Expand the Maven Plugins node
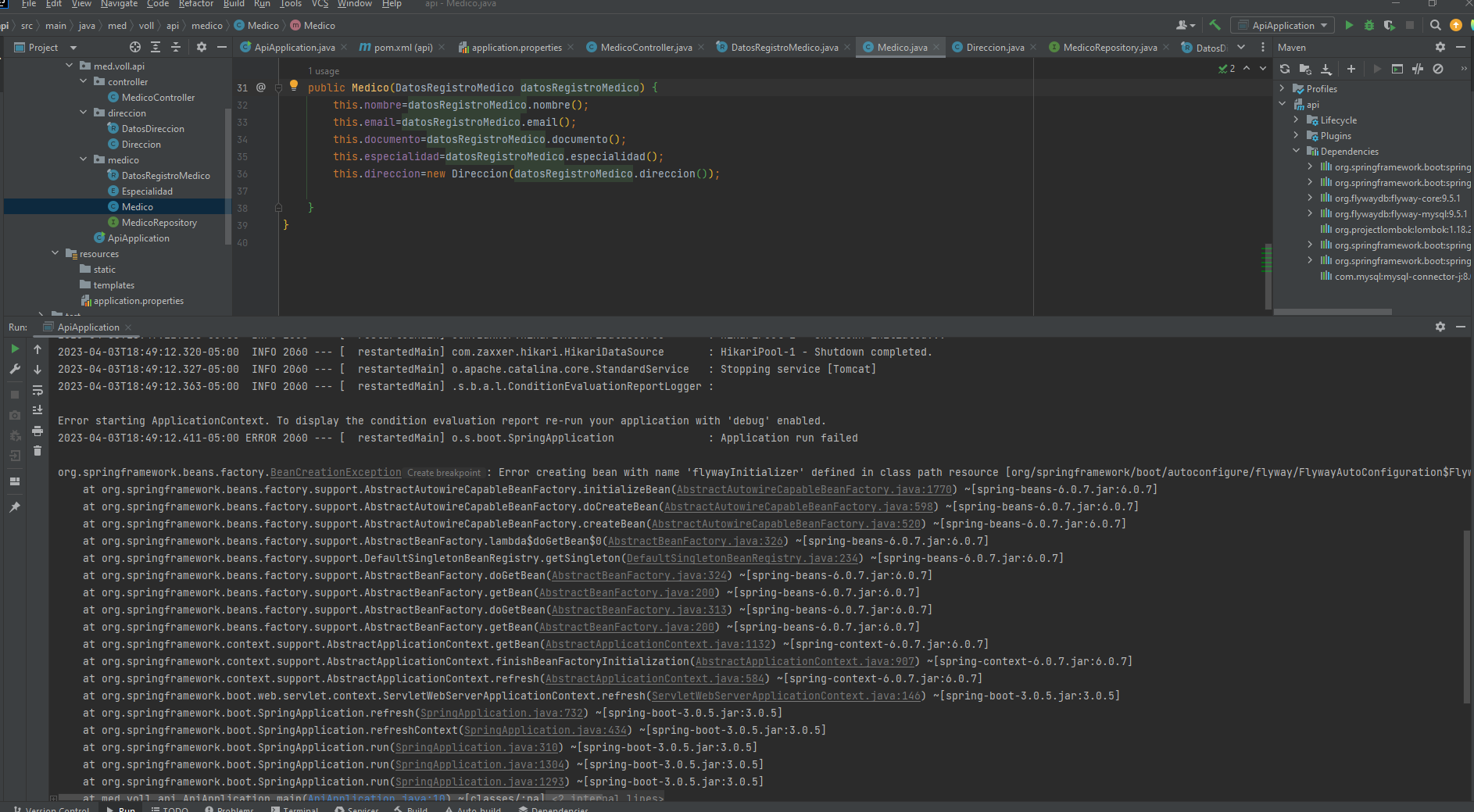This screenshot has width=1474, height=812. [1297, 135]
